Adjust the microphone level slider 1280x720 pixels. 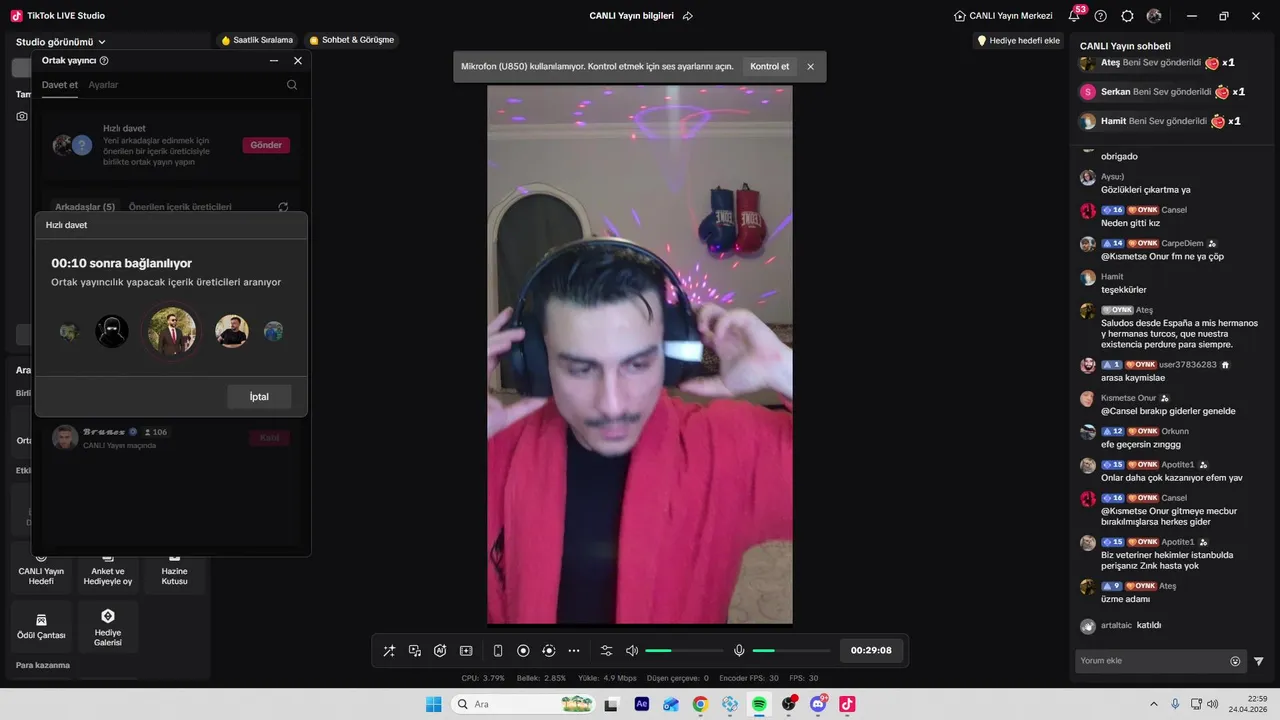pos(791,651)
